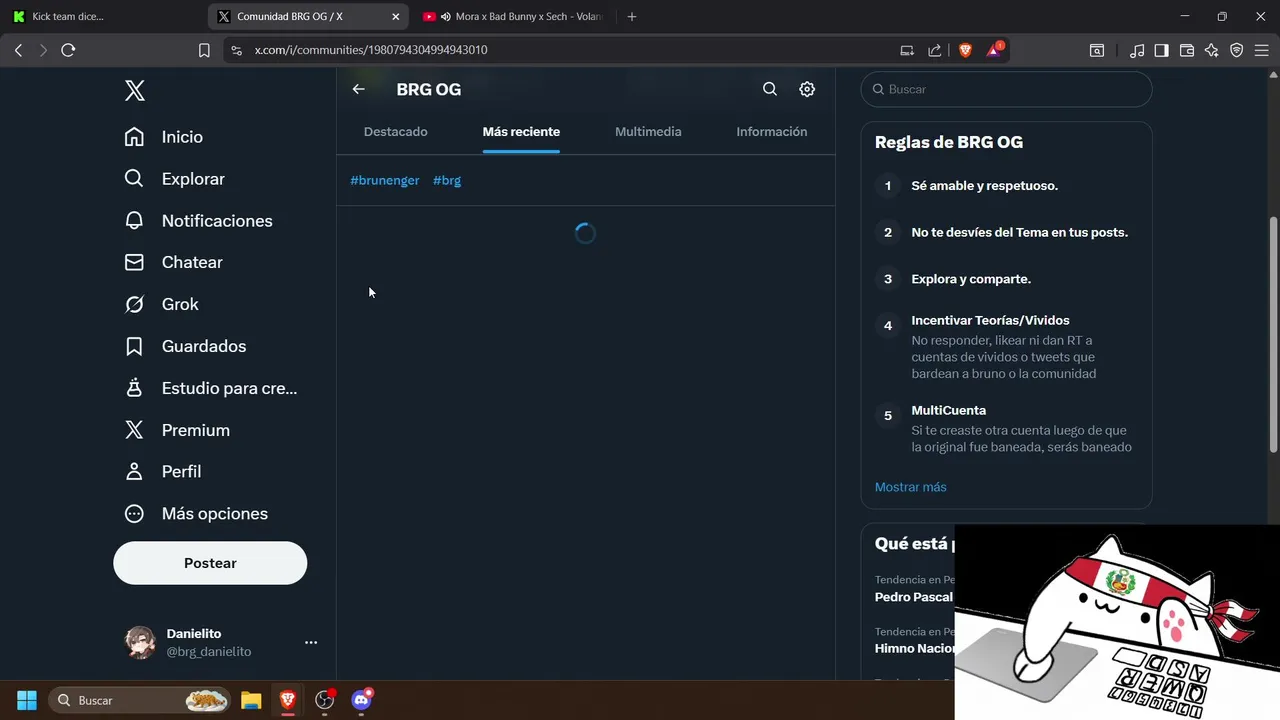Open Chatear messages
1280x720 pixels.
pyautogui.click(x=173, y=262)
